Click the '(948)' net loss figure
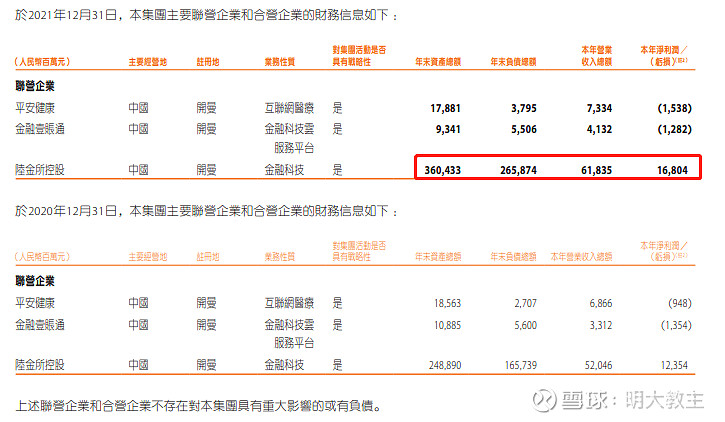 (x=680, y=303)
